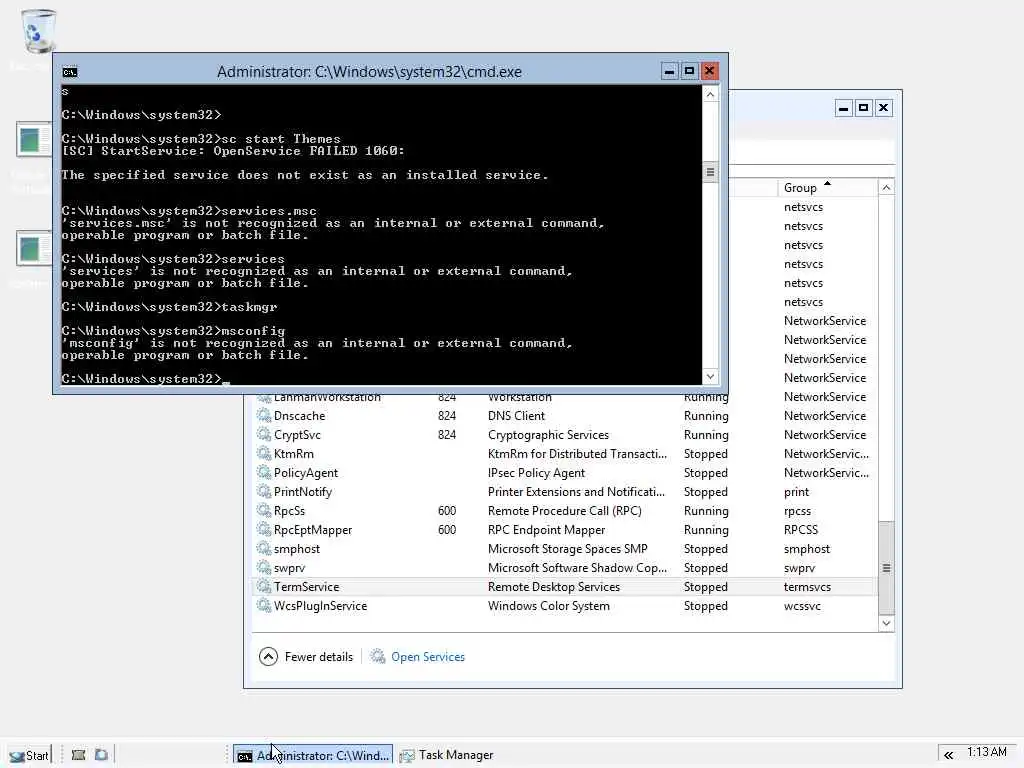Viewport: 1024px width, 768px height.
Task: Click gear icon next to Dnscache service
Action: 264,415
